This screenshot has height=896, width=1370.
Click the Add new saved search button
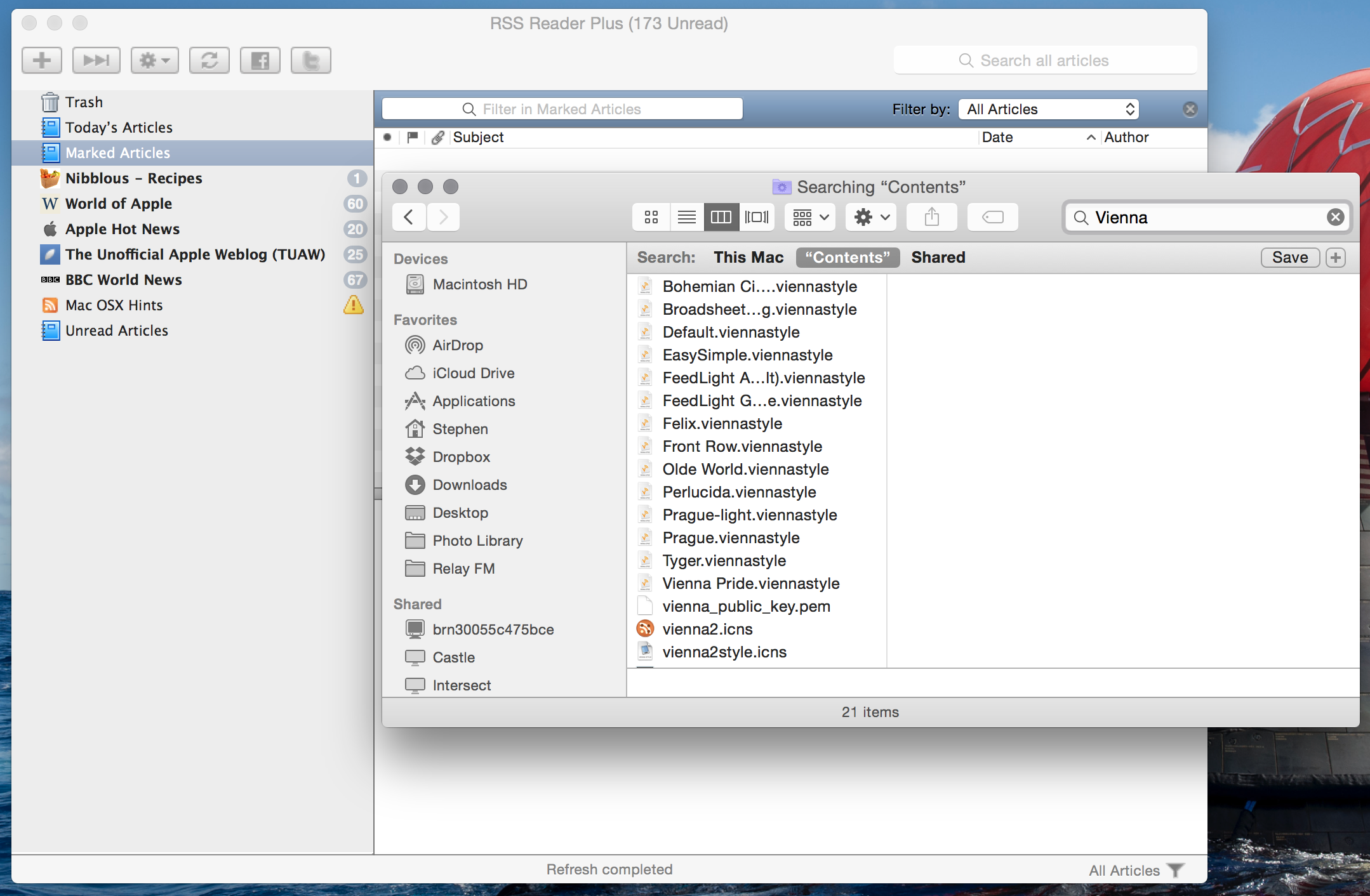[x=1337, y=258]
